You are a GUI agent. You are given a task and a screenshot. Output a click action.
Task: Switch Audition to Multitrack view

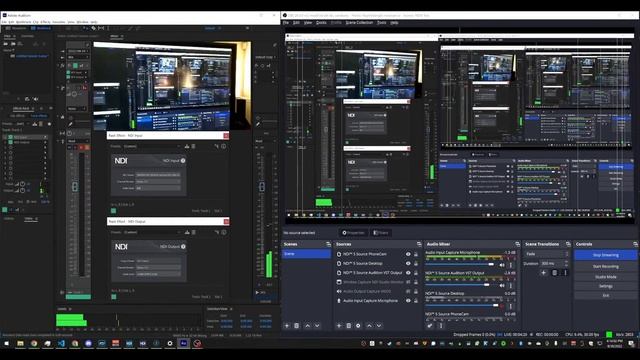41,28
